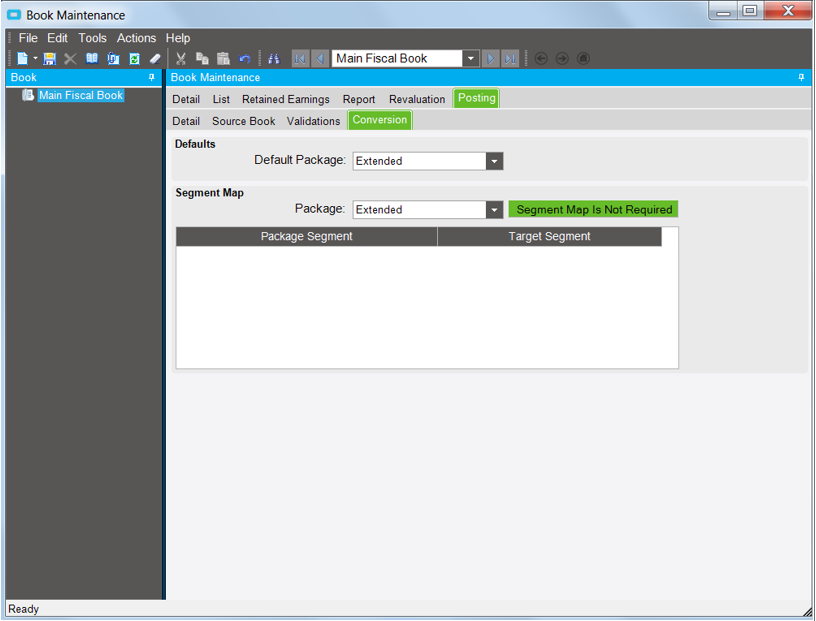
Task: Maximize the Book Maintenance window
Action: click(x=750, y=10)
